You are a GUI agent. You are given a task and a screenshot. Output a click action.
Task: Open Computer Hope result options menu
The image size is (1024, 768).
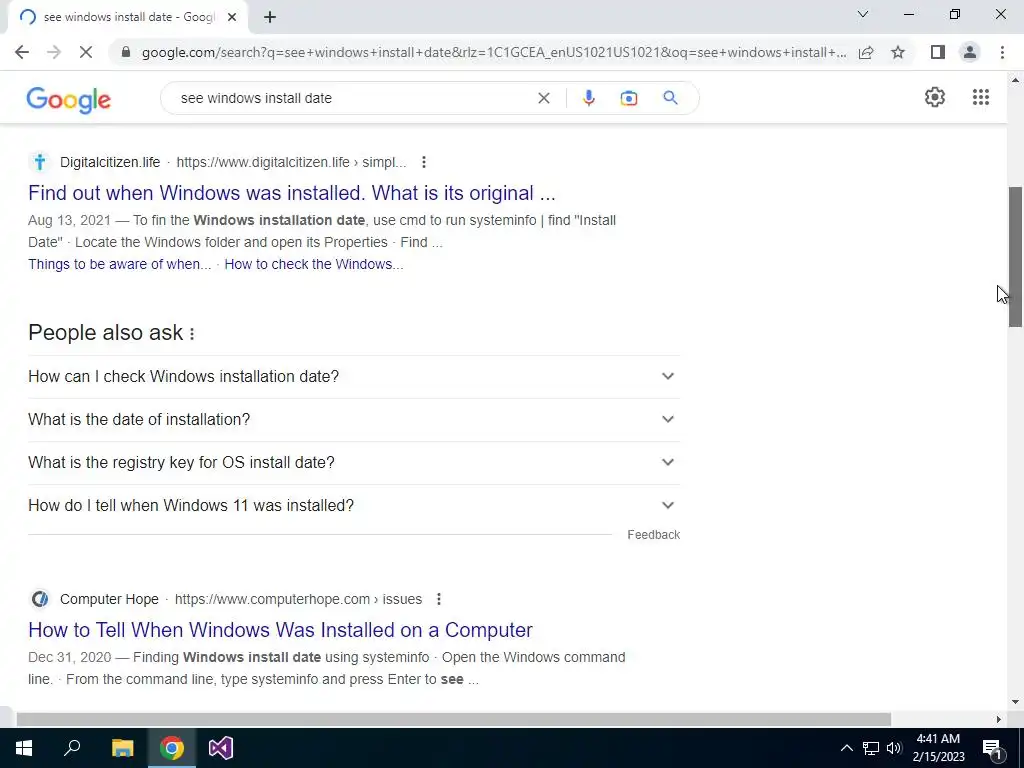tap(439, 599)
